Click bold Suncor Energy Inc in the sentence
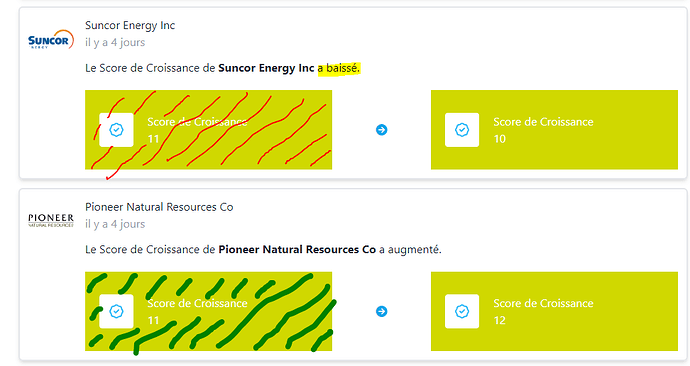The image size is (690, 366). click(x=266, y=68)
